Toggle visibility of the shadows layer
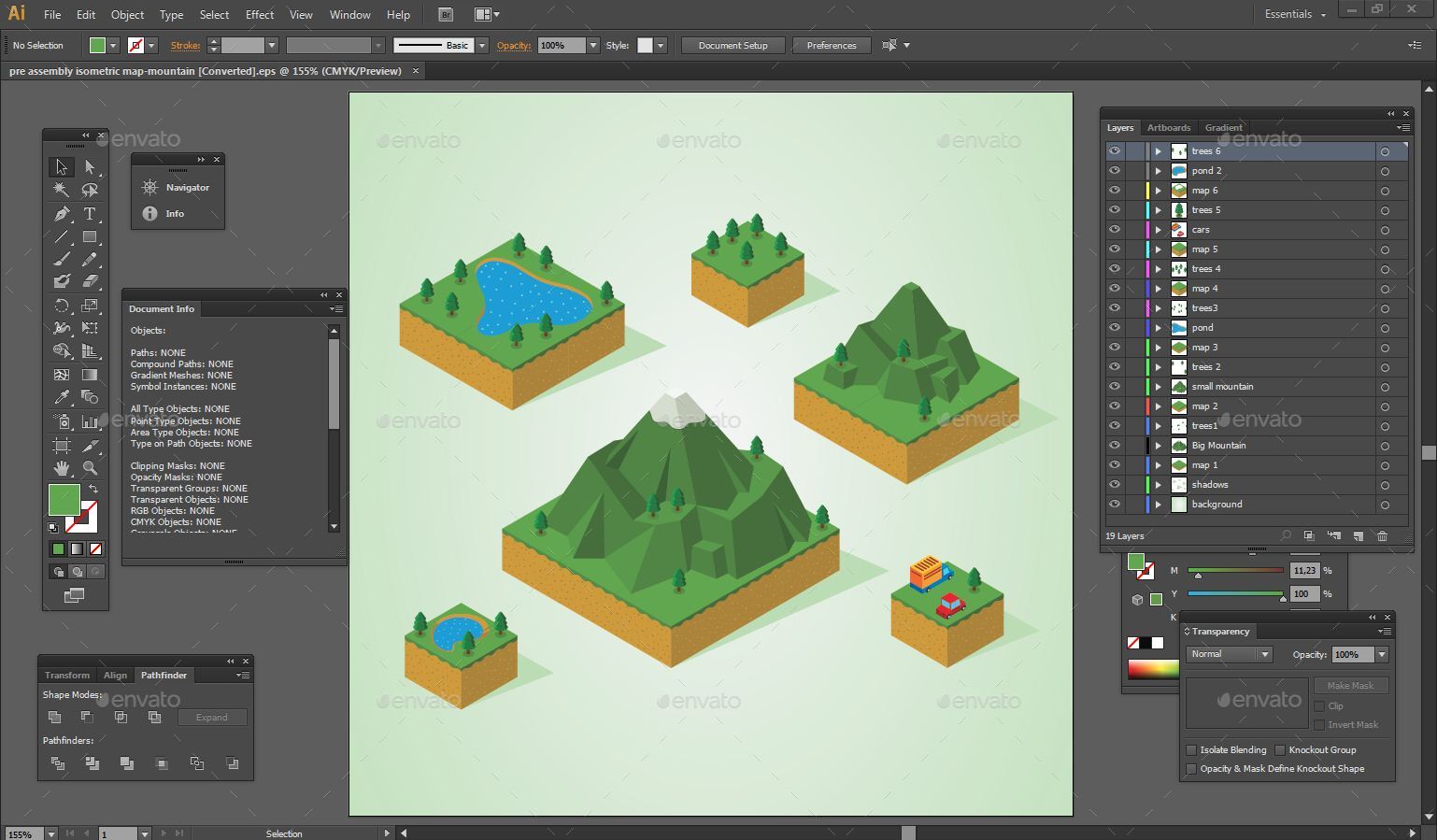Viewport: 1437px width, 840px height. click(1115, 484)
